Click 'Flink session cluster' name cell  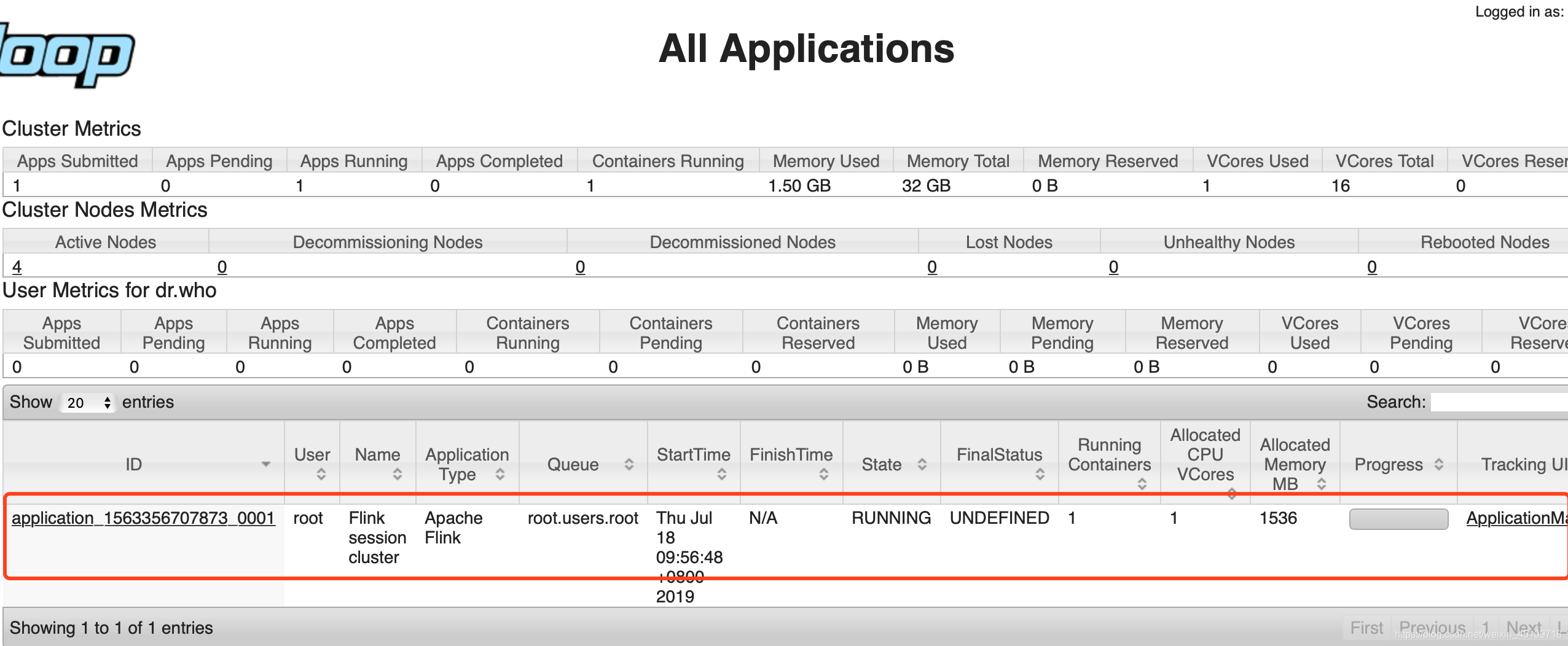pyautogui.click(x=377, y=538)
